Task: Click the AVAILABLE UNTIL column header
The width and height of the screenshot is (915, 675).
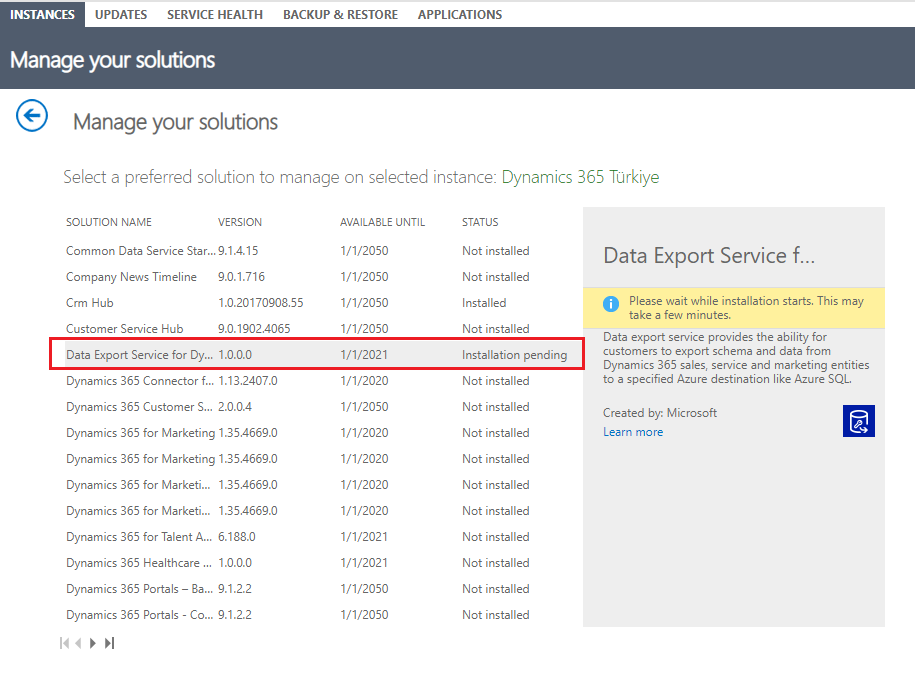Action: [x=382, y=222]
